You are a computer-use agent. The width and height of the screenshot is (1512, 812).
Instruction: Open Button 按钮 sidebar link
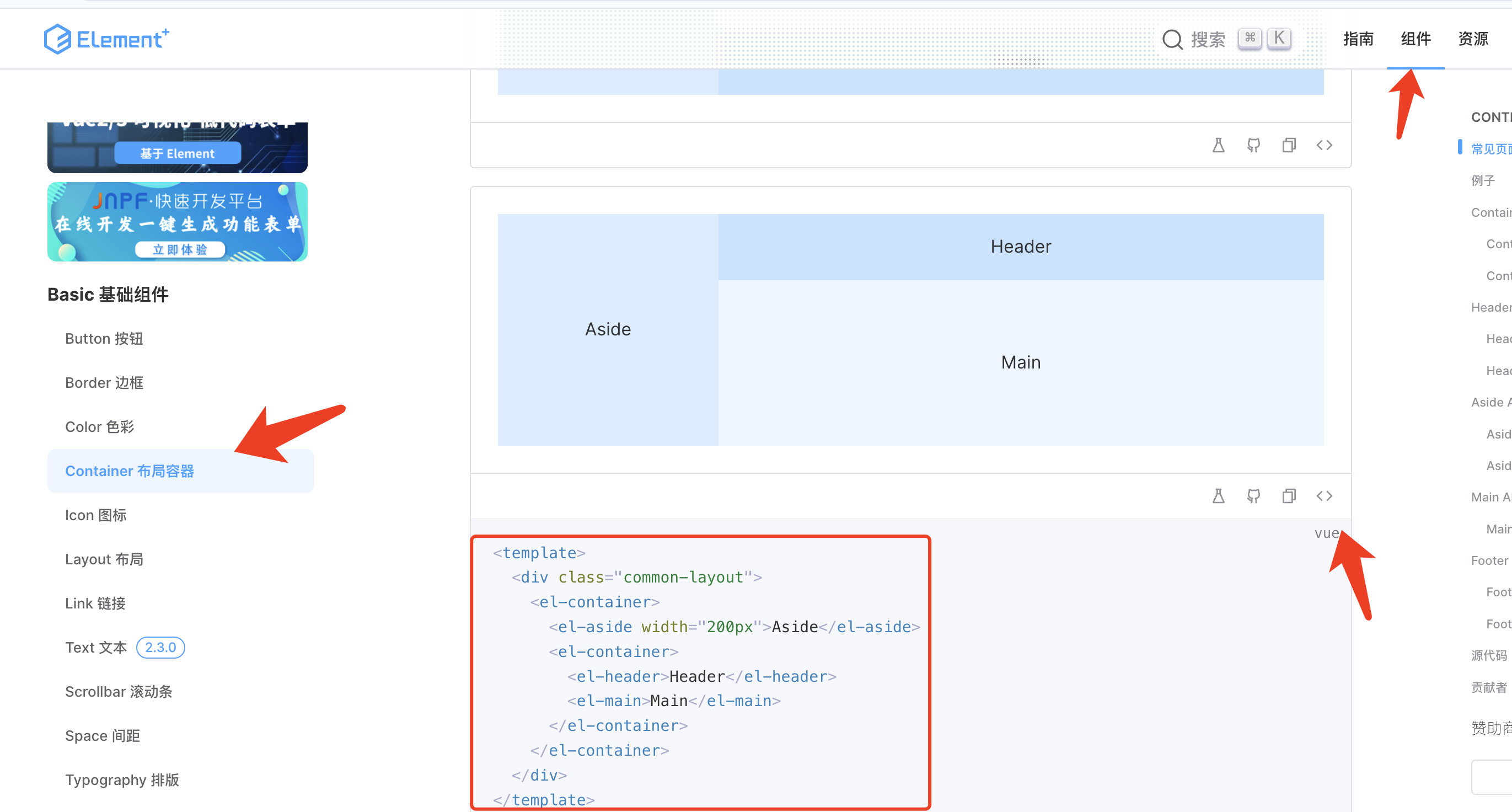(x=104, y=339)
